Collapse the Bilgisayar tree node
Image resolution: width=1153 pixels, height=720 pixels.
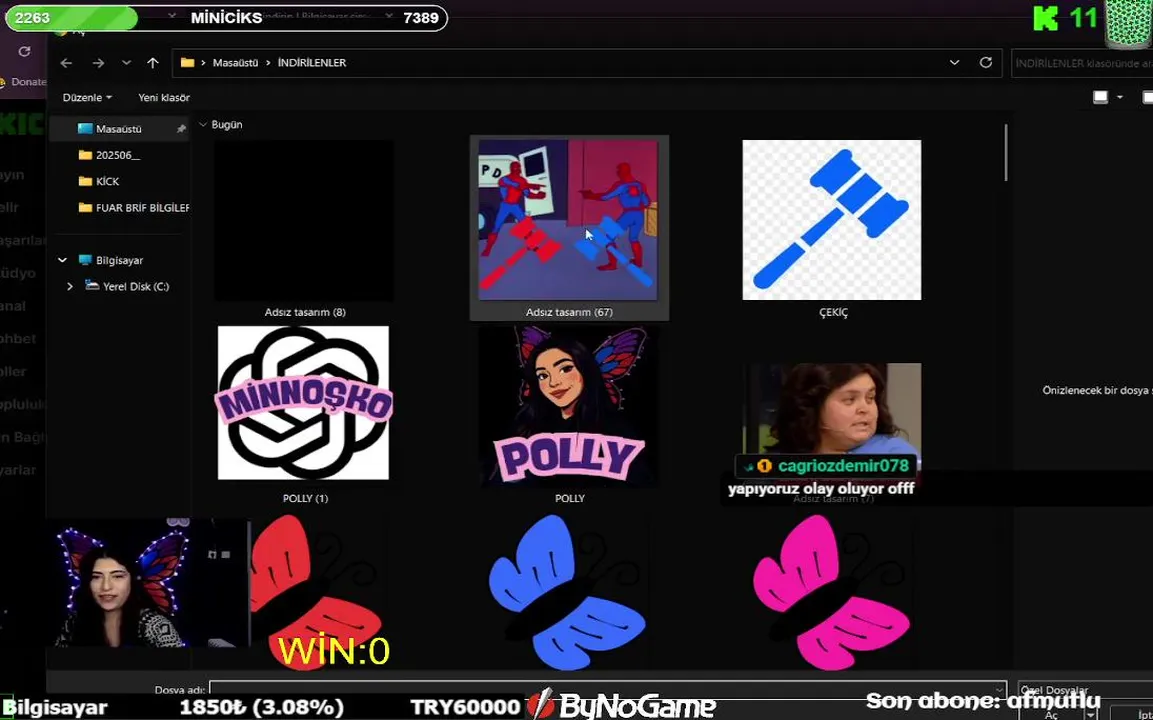point(63,260)
